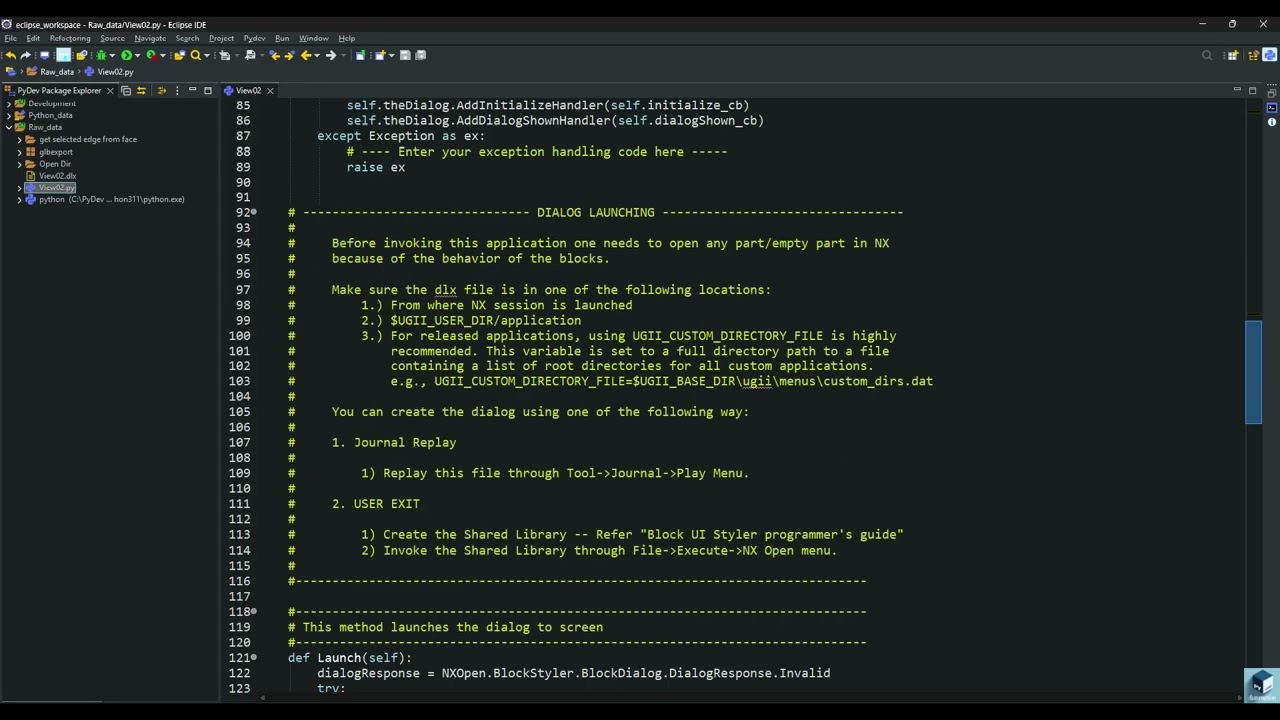Expand the Python_data project

(x=9, y=115)
